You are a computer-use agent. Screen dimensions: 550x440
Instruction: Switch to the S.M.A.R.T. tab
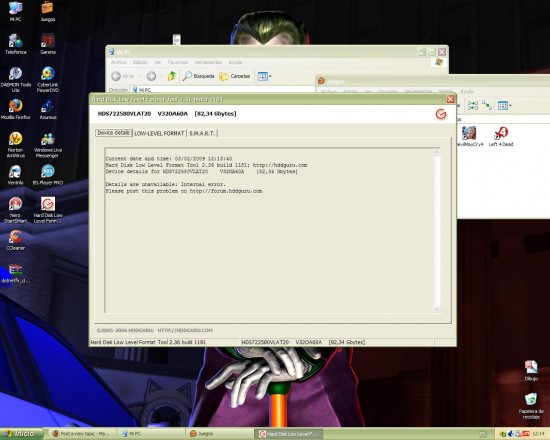pos(202,133)
